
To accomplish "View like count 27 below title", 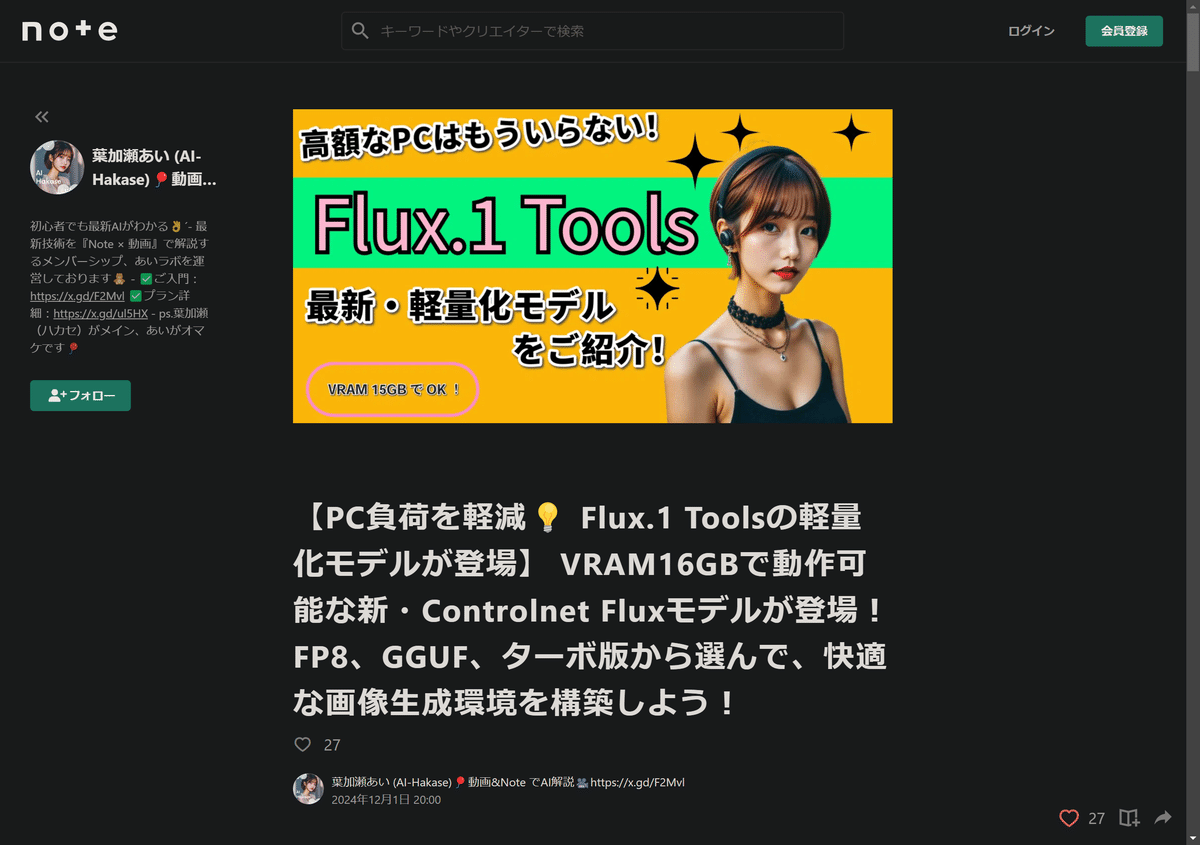I will (332, 745).
